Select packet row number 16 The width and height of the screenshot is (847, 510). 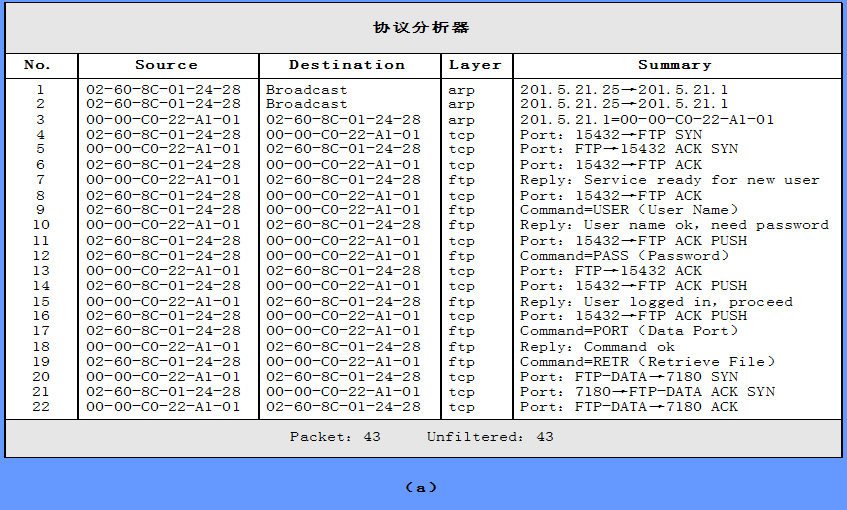pyautogui.click(x=41, y=316)
